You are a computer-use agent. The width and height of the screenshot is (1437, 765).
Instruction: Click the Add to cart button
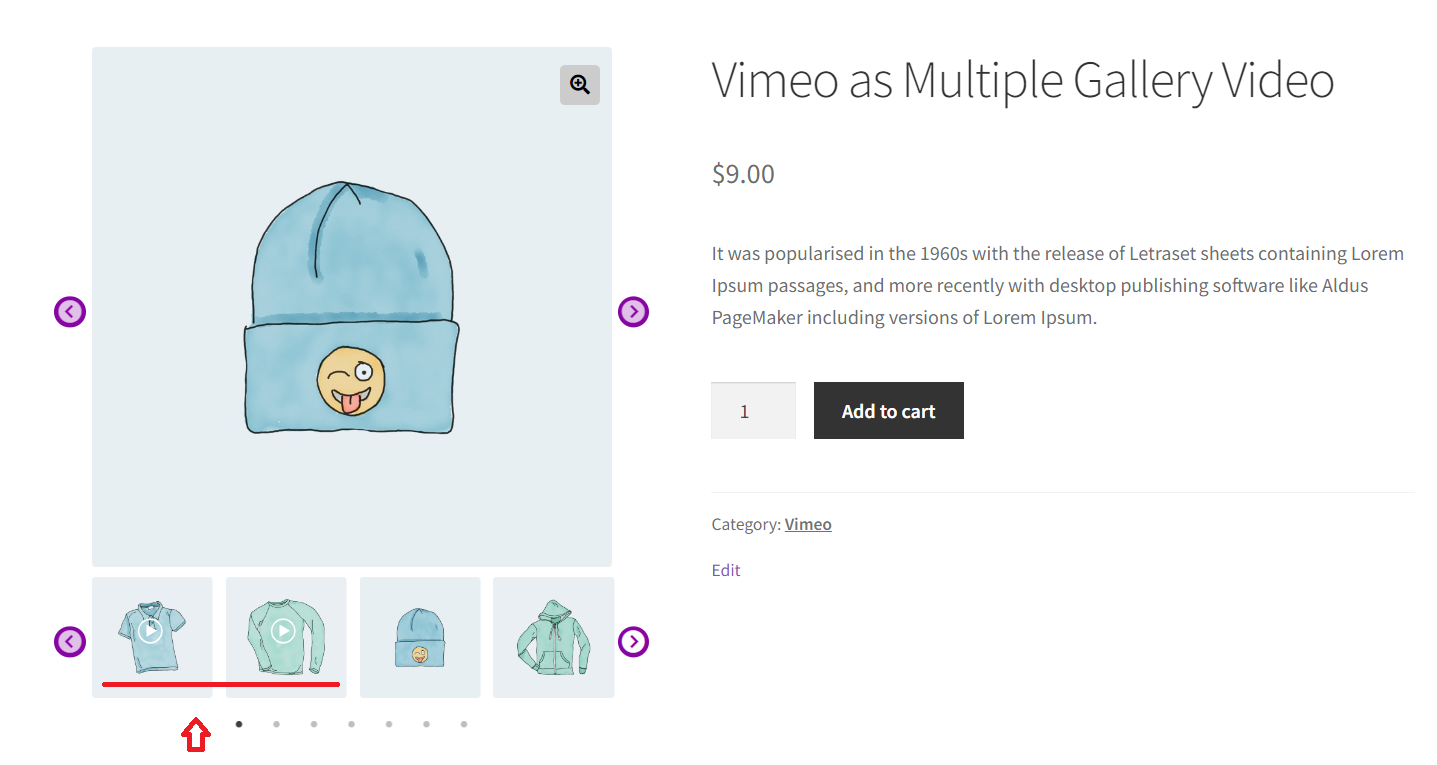[x=888, y=410]
